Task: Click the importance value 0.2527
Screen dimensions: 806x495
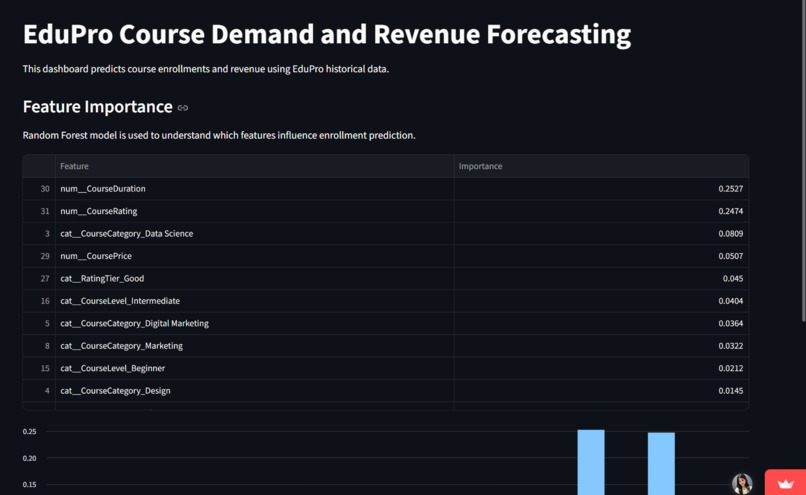Action: [x=730, y=189]
